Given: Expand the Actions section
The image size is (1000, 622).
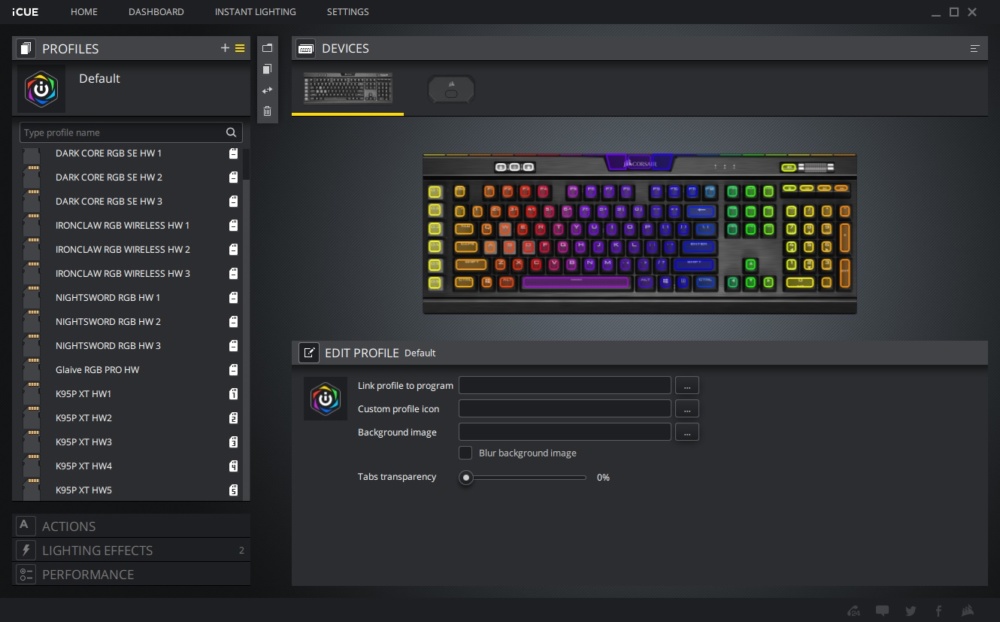Looking at the screenshot, I should [131, 526].
